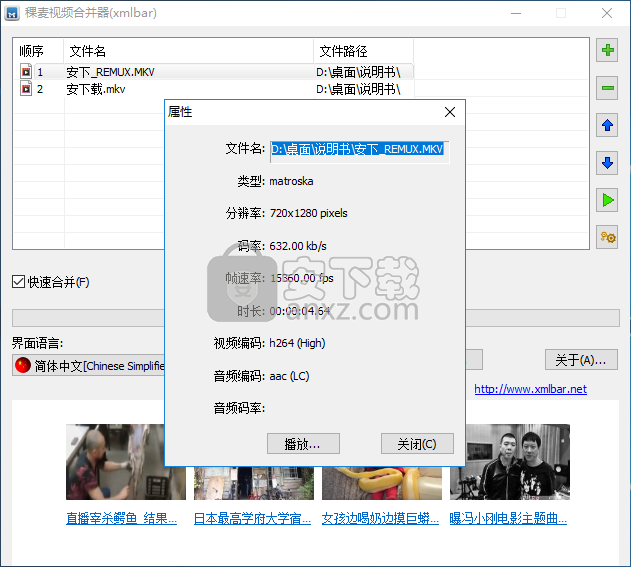Start merging with the green play icon

tap(607, 200)
